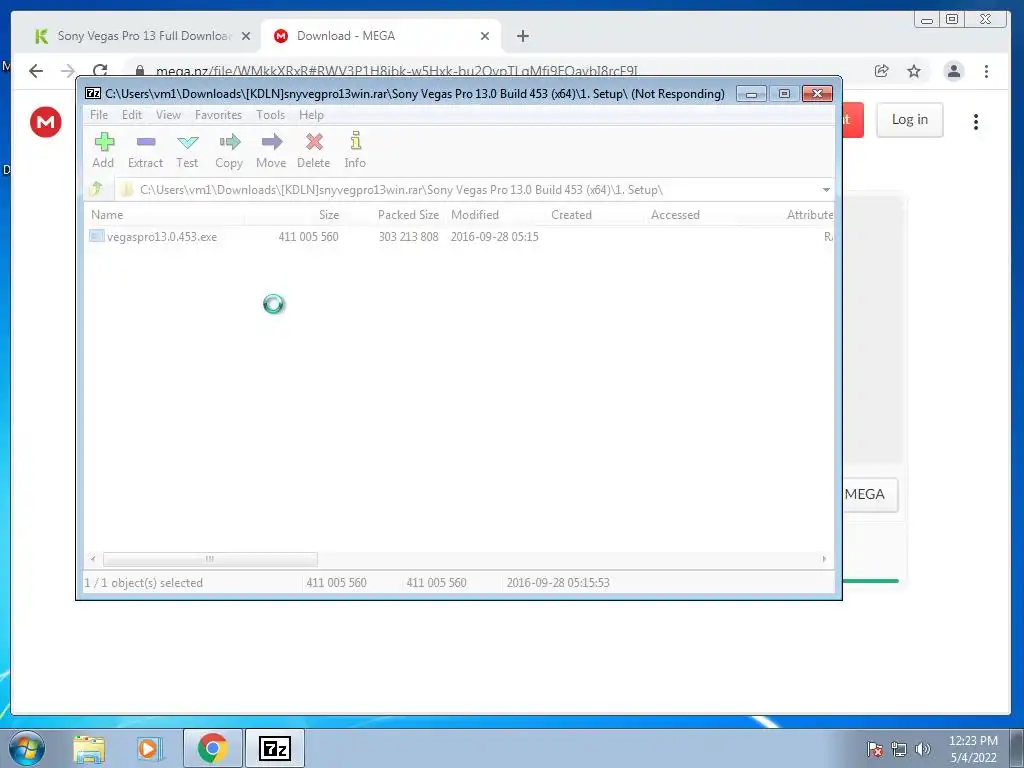Click the scrollbar left arrow in 7-Zip
This screenshot has width=1024, height=768.
(x=93, y=559)
